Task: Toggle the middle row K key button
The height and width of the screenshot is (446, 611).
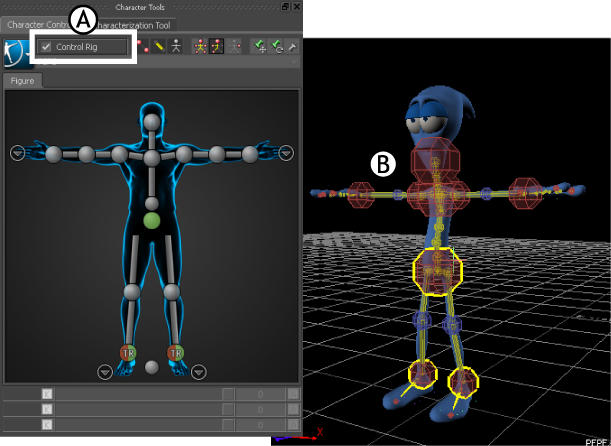Action: (x=47, y=409)
